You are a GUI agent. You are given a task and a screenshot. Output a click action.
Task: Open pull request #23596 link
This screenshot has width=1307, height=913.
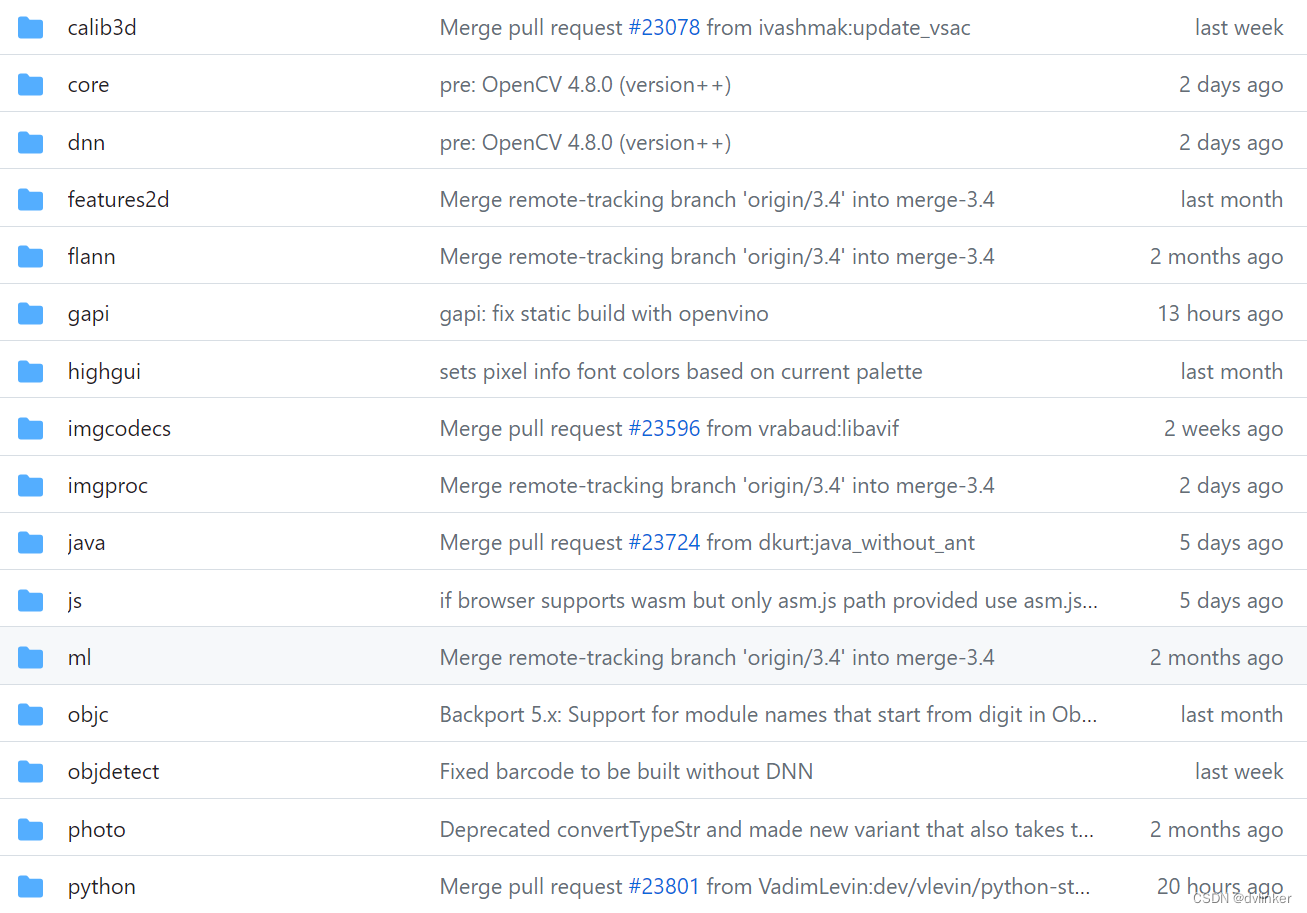[x=665, y=429]
